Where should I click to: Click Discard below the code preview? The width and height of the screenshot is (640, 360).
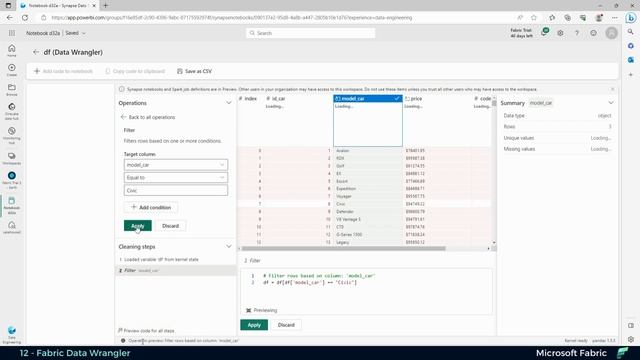[x=286, y=325]
